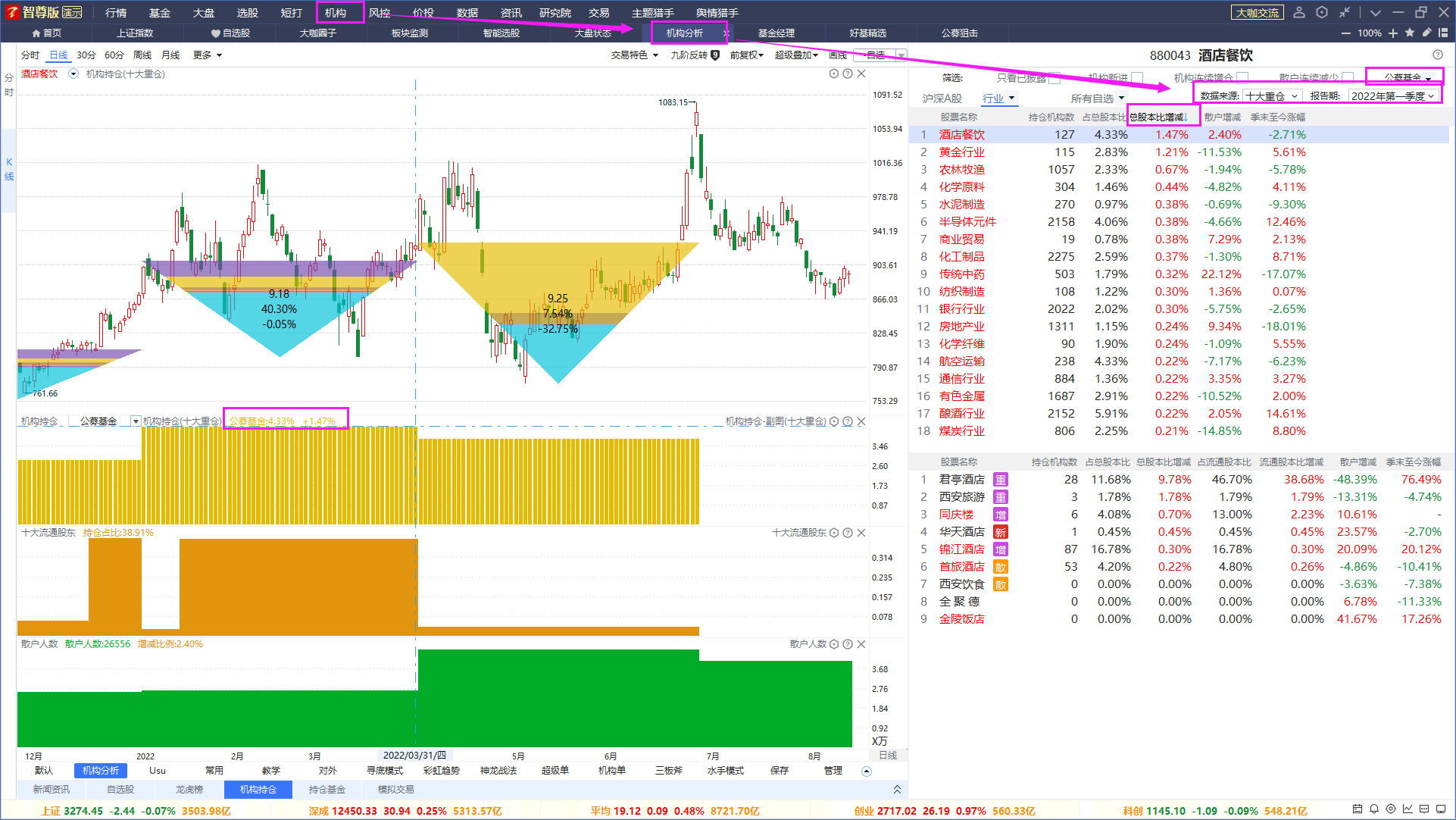The image size is (1456, 820).
Task: Expand 行业 dropdown arrow
Action: coord(1011,98)
